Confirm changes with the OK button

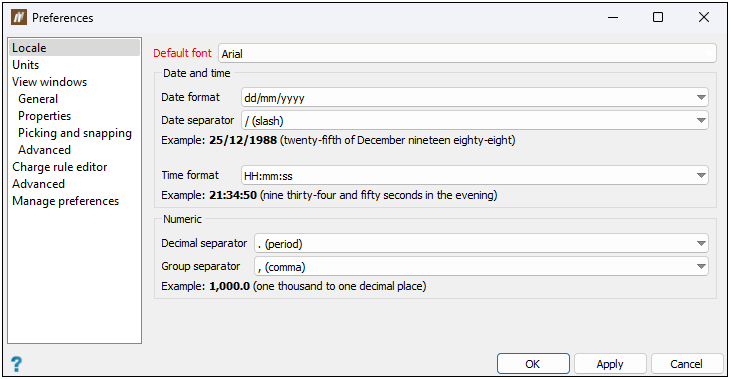[533, 364]
